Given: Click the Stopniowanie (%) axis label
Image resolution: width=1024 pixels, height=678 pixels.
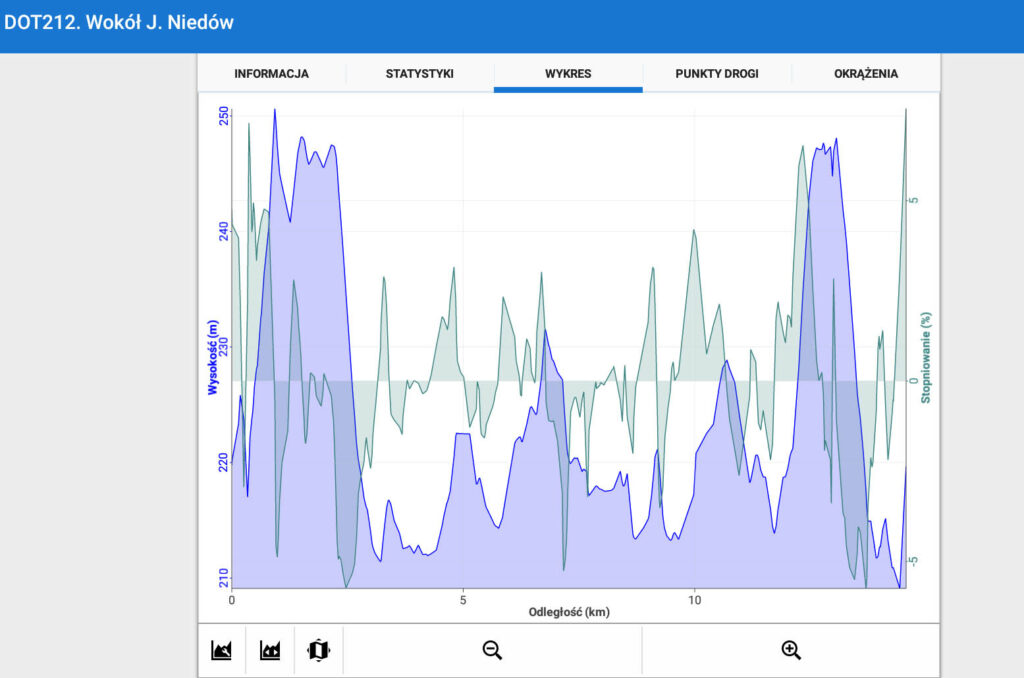Looking at the screenshot, I should [926, 357].
